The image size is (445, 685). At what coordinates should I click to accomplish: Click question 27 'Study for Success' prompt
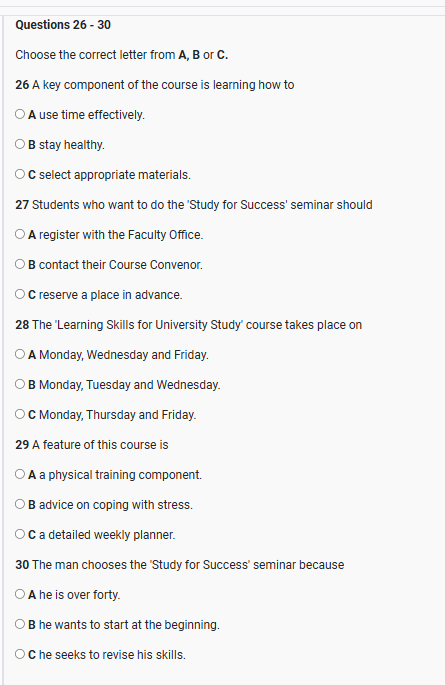[x=194, y=205]
